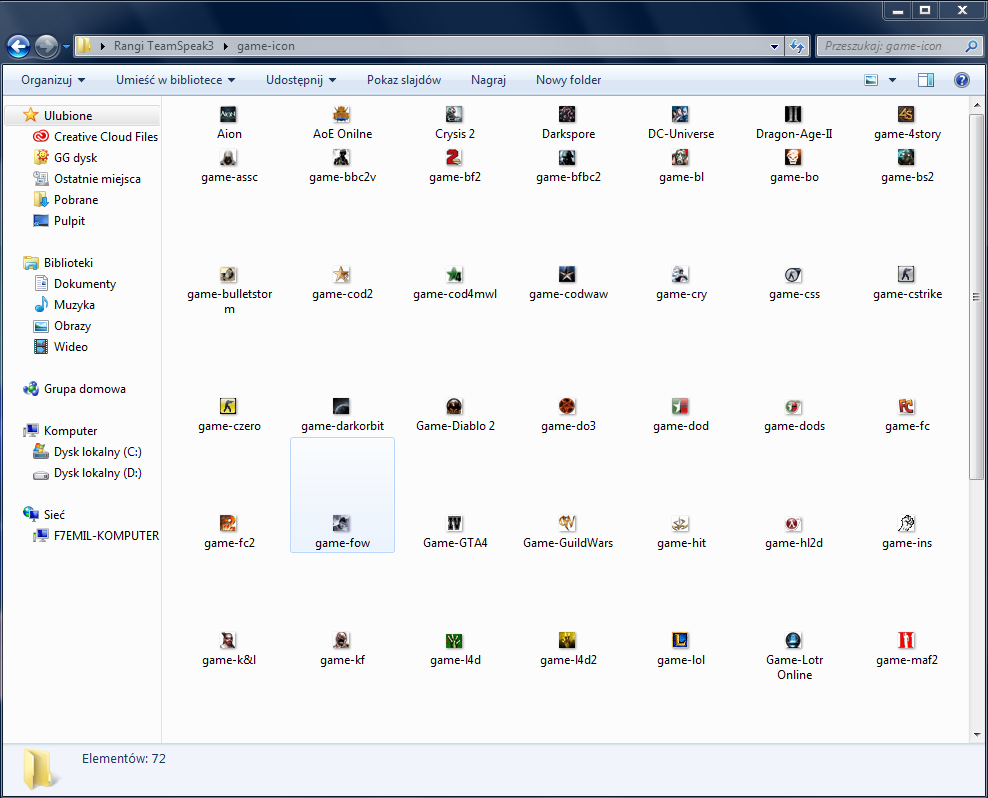
Task: Open the view options dropdown arrow
Action: click(x=892, y=80)
